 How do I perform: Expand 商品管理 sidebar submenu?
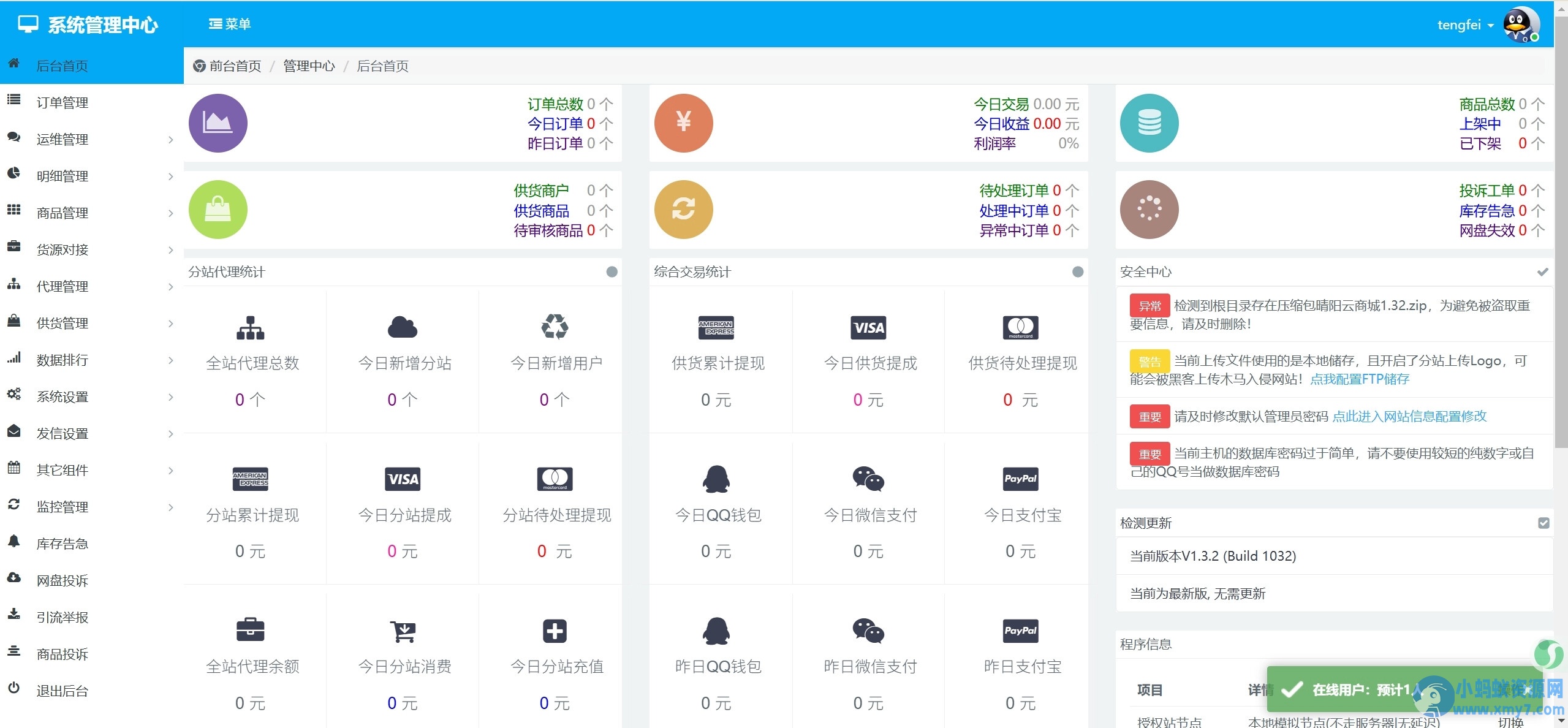92,213
